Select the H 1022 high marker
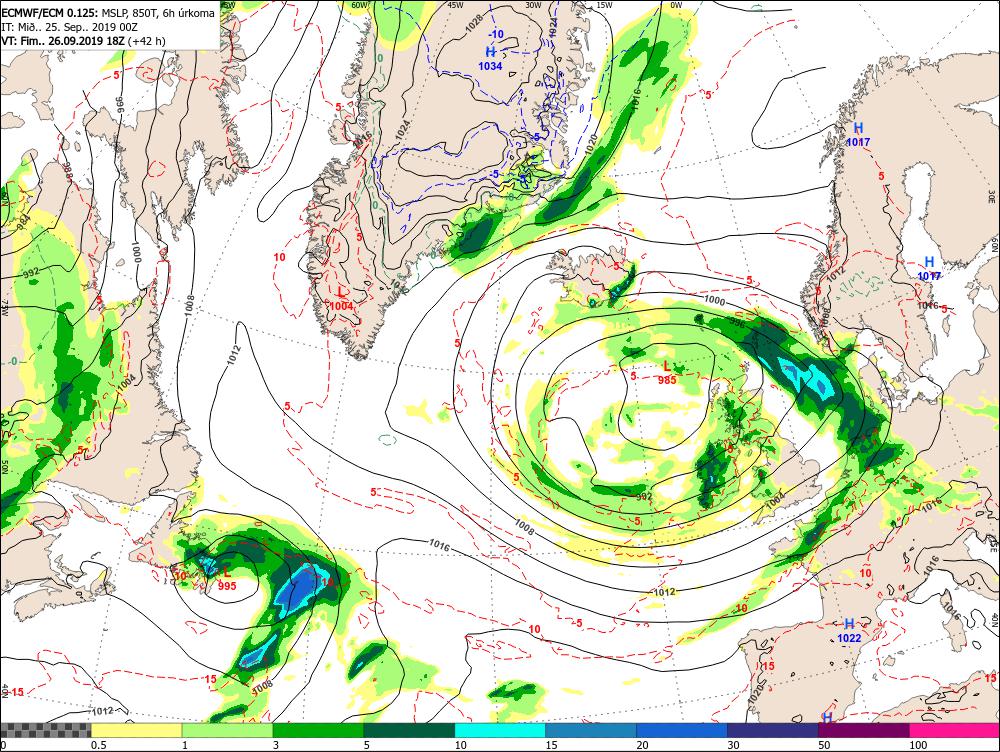 click(849, 631)
